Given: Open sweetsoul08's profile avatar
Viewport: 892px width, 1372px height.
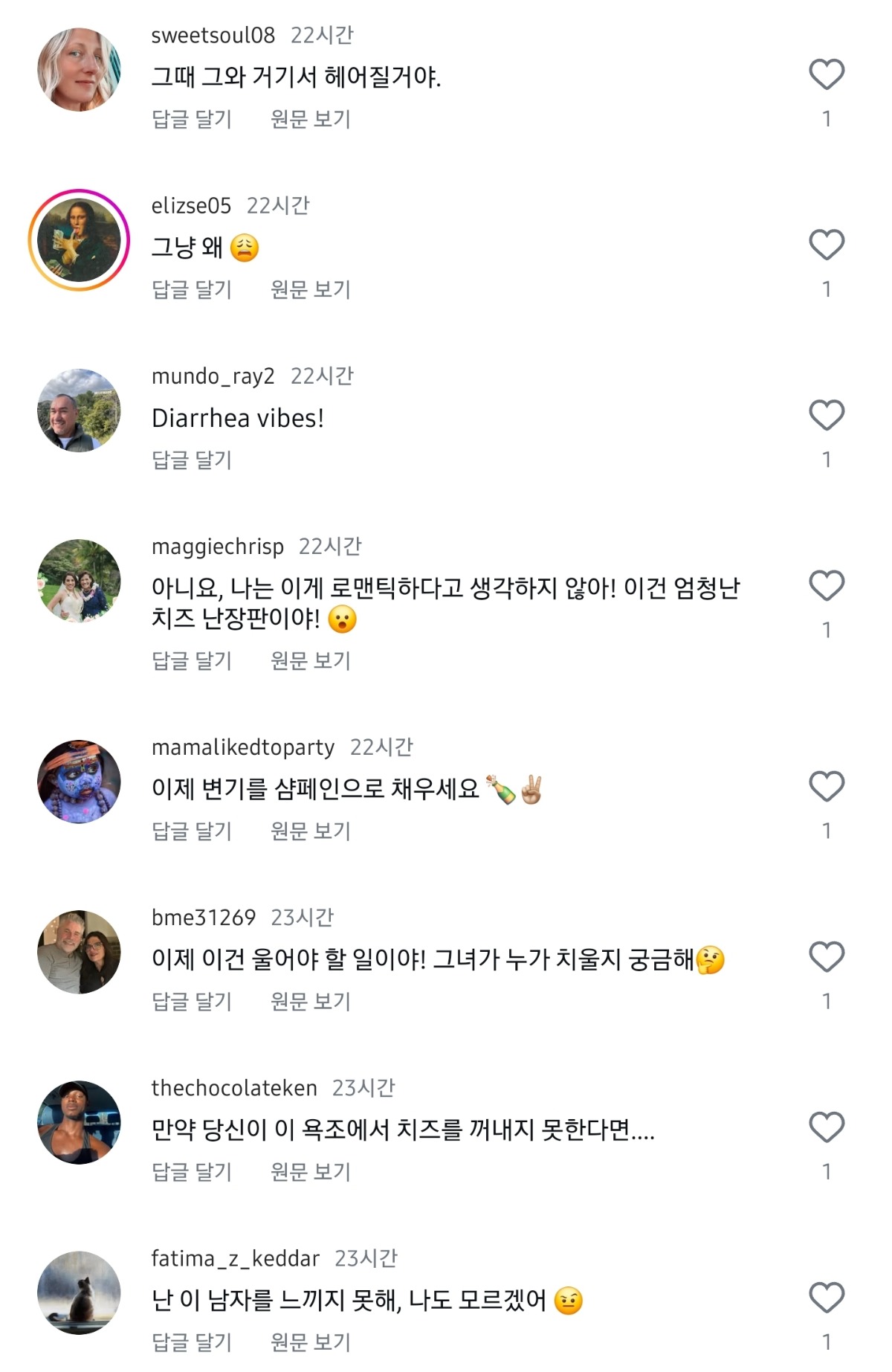Looking at the screenshot, I should point(79,70).
